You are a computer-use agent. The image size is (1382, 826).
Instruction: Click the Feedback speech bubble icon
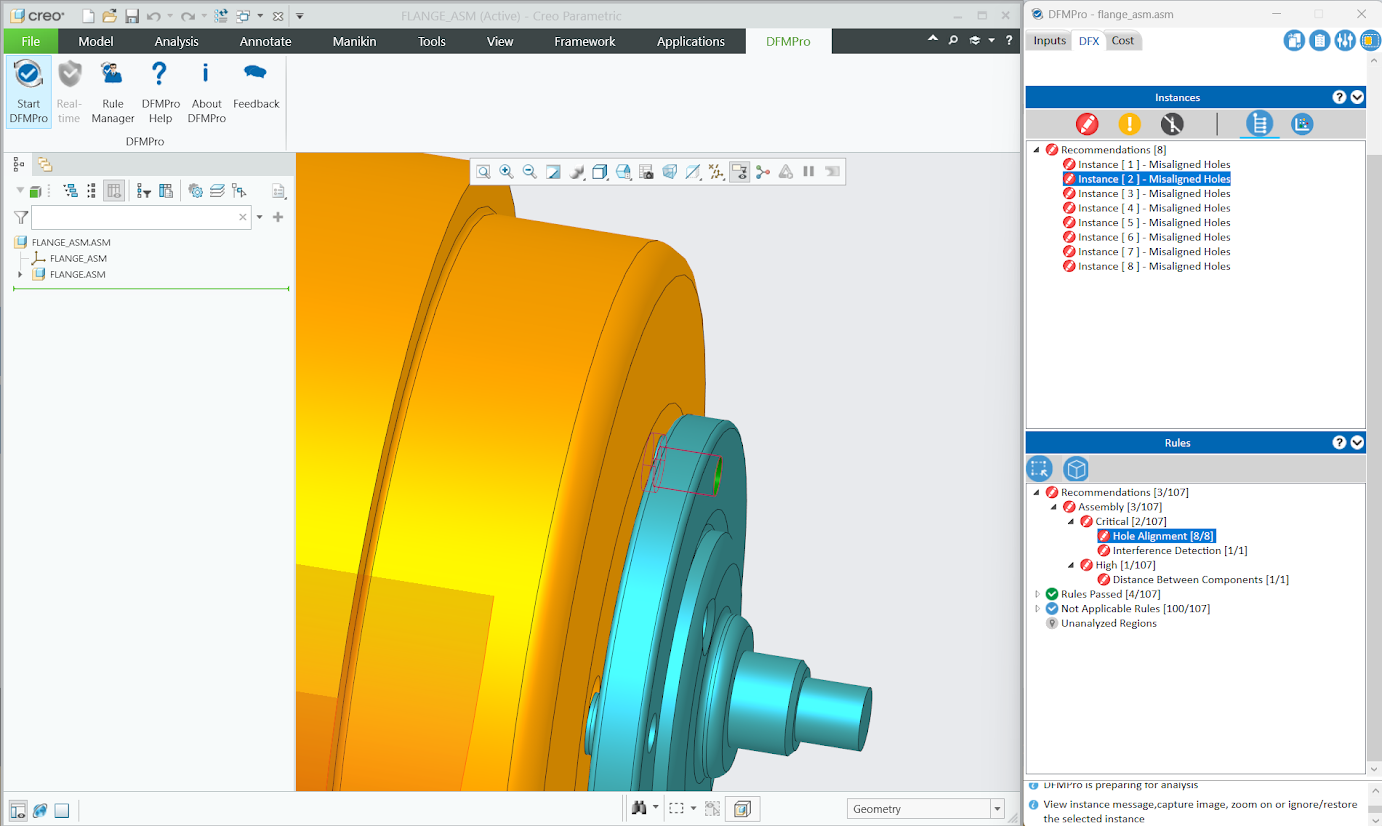(256, 74)
